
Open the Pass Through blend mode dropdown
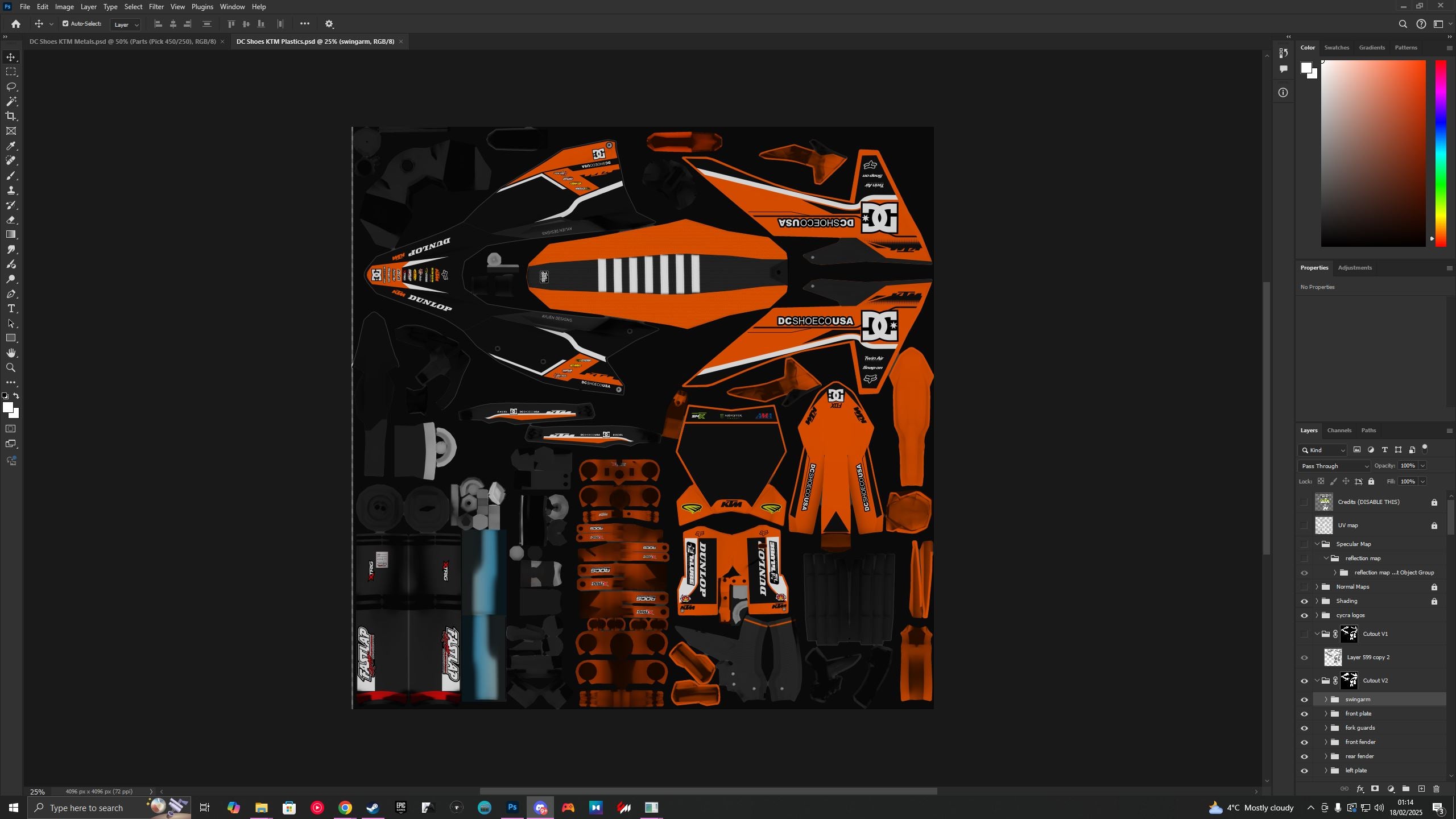click(1334, 465)
